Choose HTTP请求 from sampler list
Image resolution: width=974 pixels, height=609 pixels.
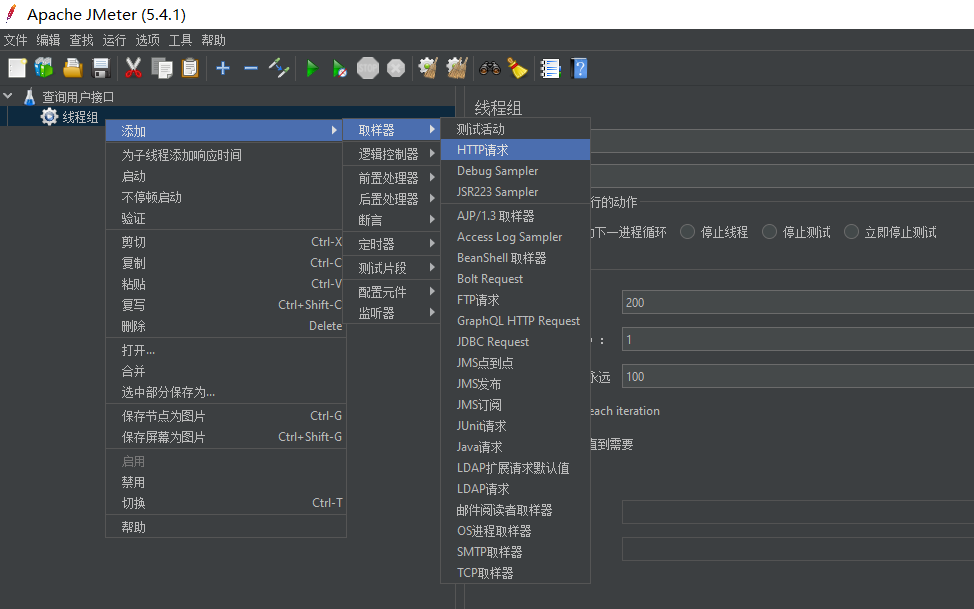(x=515, y=150)
